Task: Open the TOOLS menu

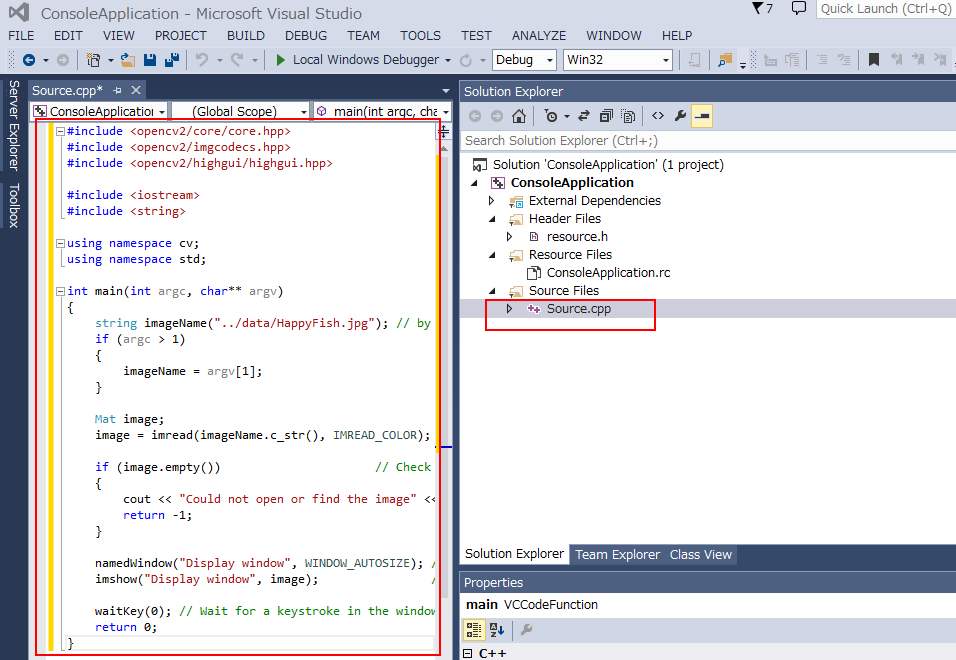Action: (x=420, y=35)
